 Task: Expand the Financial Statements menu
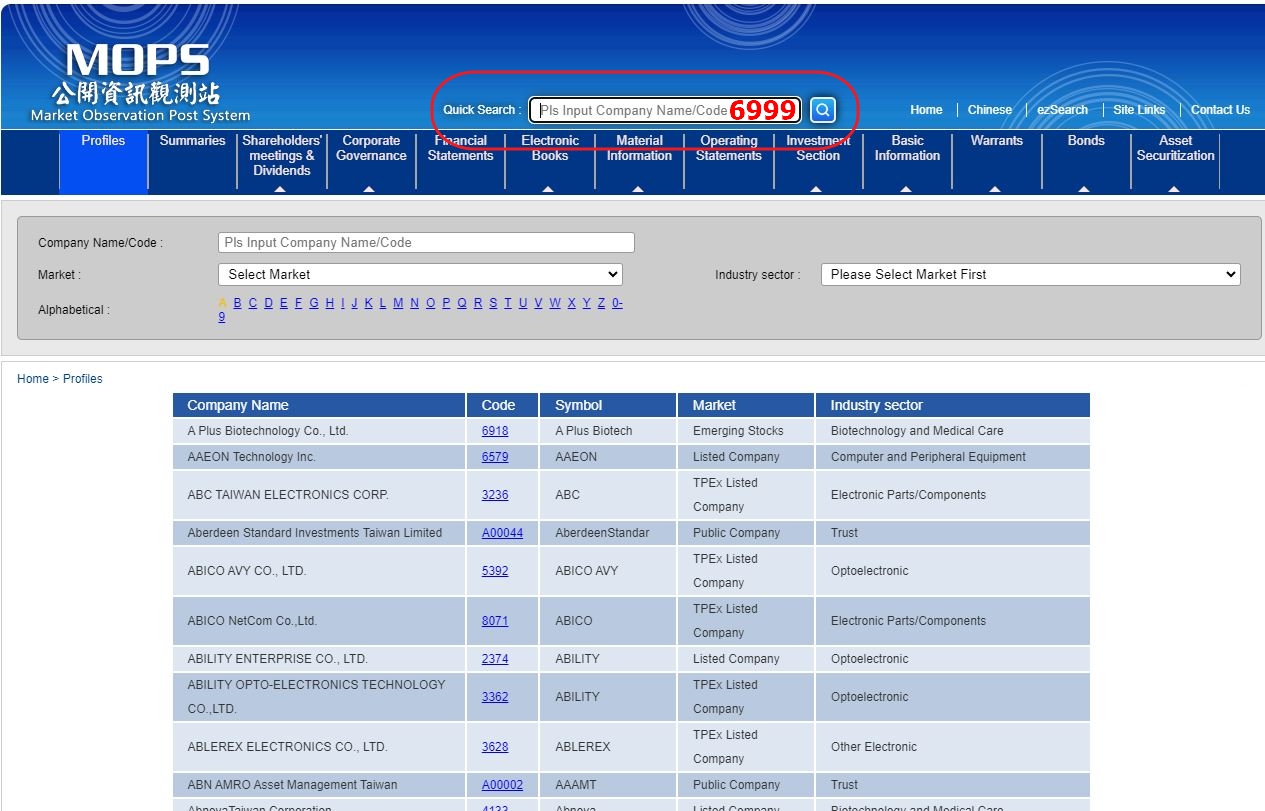pos(461,149)
